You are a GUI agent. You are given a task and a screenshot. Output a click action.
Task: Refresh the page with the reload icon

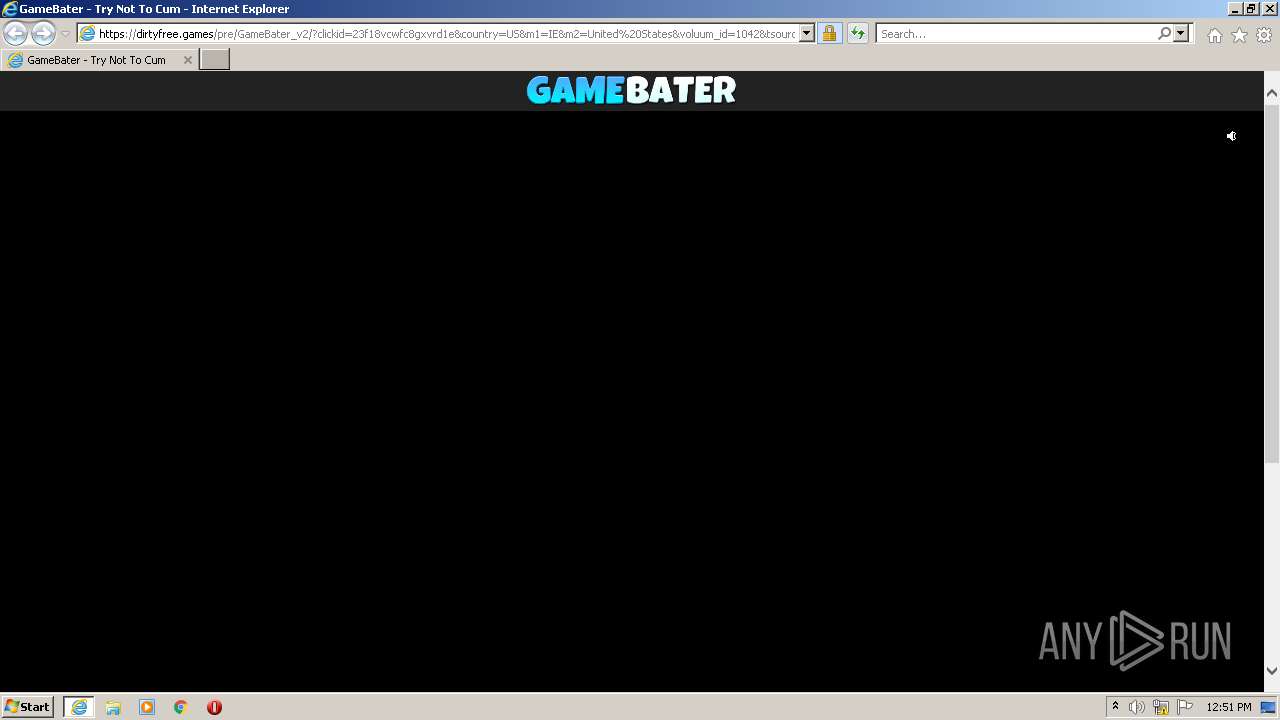point(857,34)
